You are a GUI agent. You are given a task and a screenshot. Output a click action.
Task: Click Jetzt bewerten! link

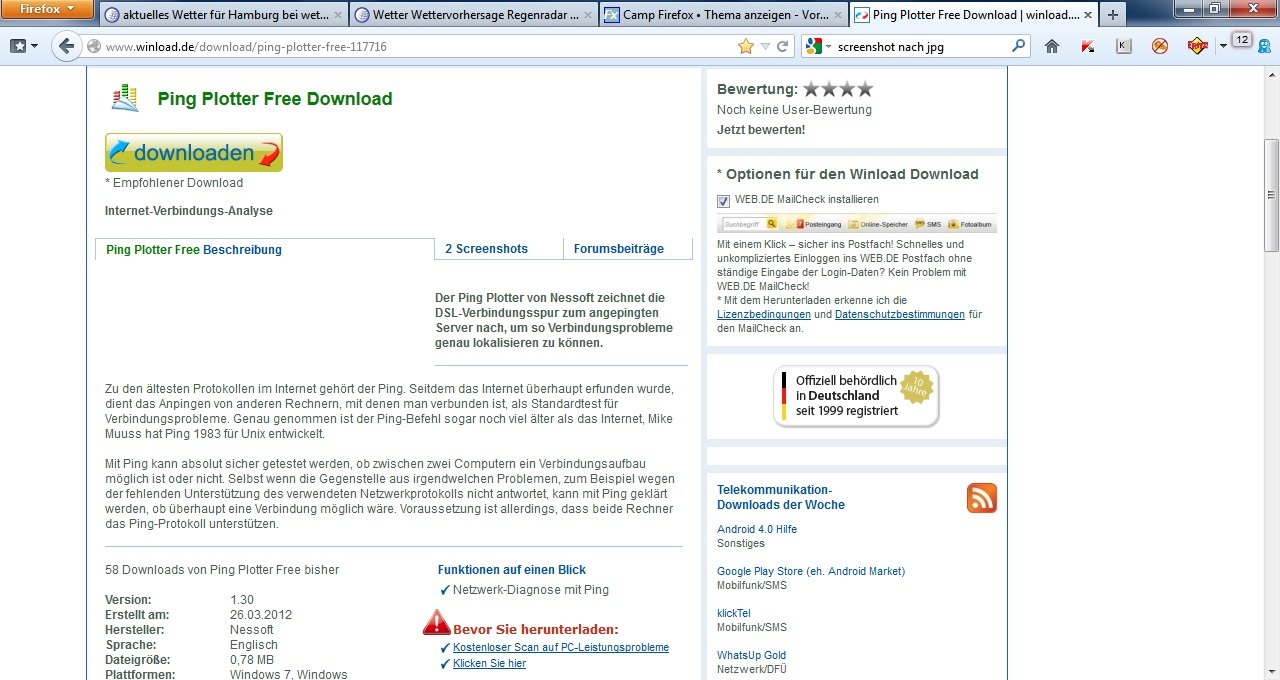pos(761,130)
